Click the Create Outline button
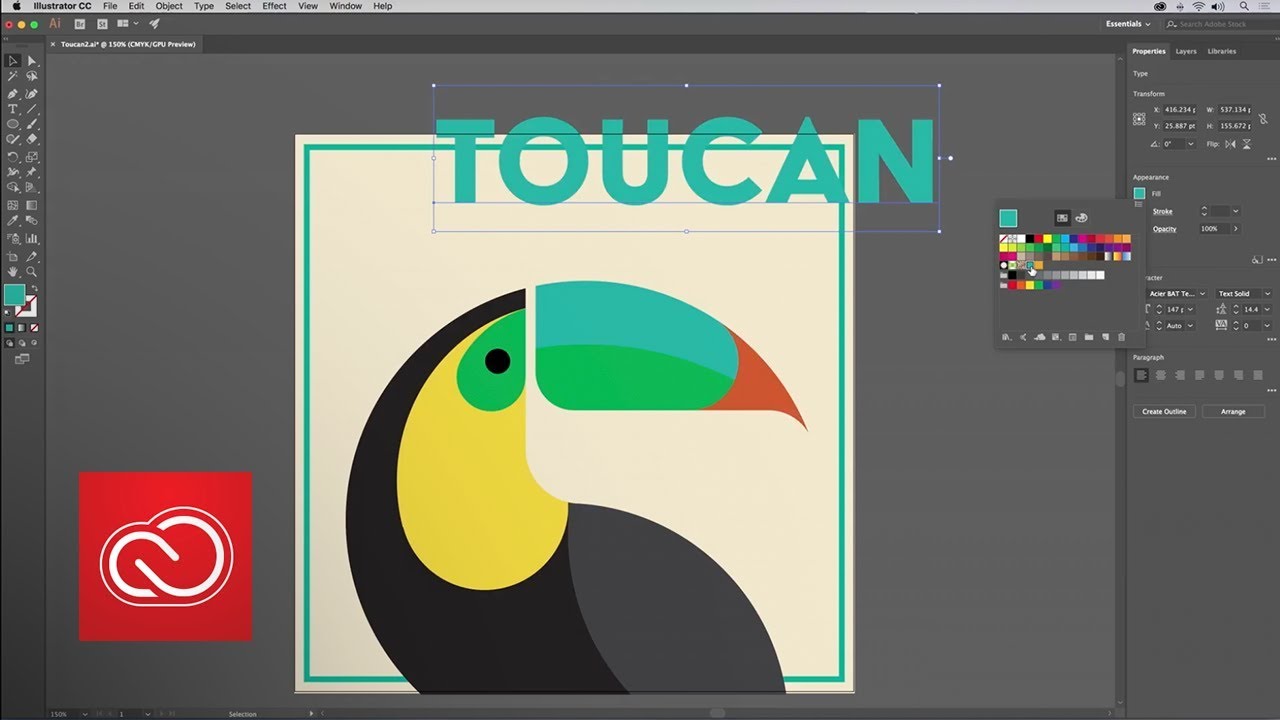The width and height of the screenshot is (1280, 720). (x=1164, y=412)
